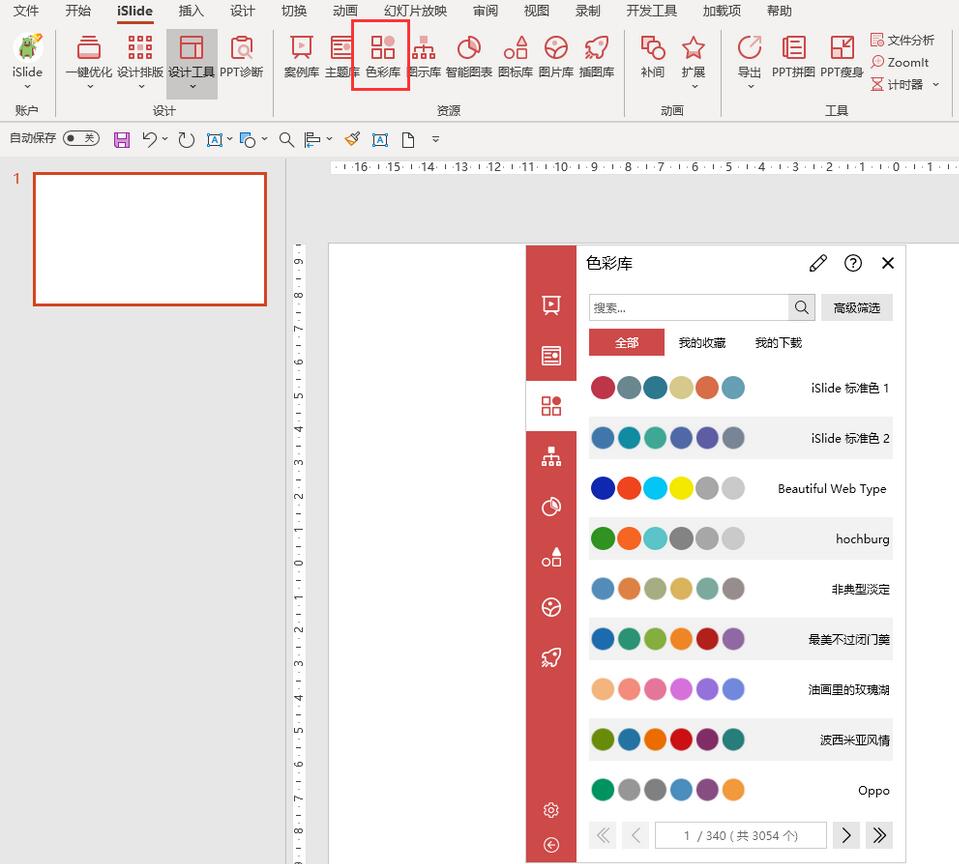Select the 案例库 icon in the panel sidebar
Screen dimensions: 959x864
coord(551,305)
